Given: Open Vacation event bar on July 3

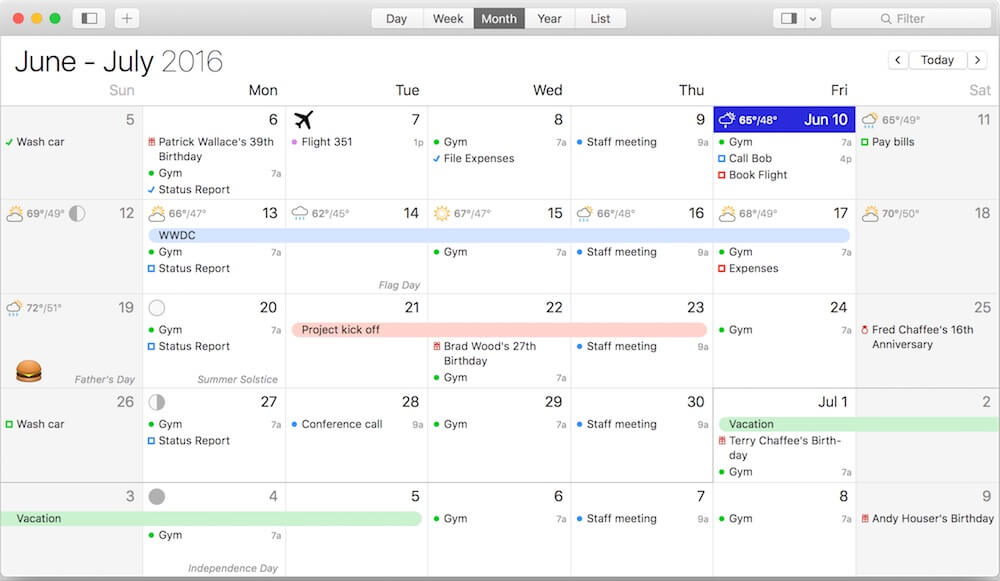Looking at the screenshot, I should coord(210,518).
